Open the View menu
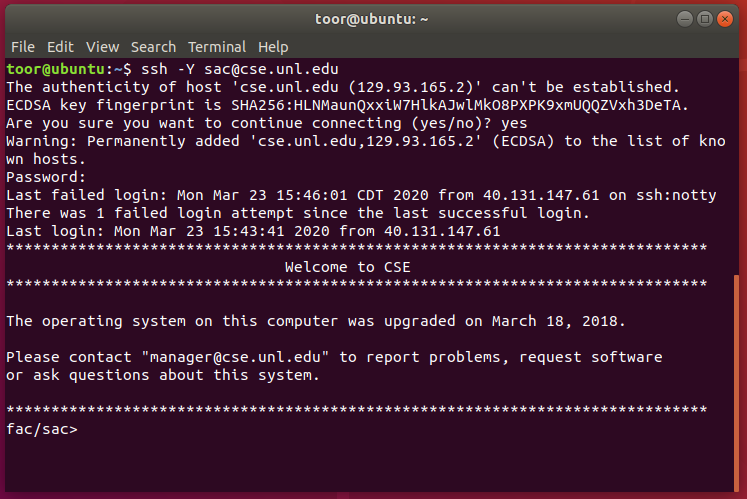Screen dimensions: 747x499 pos(102,47)
